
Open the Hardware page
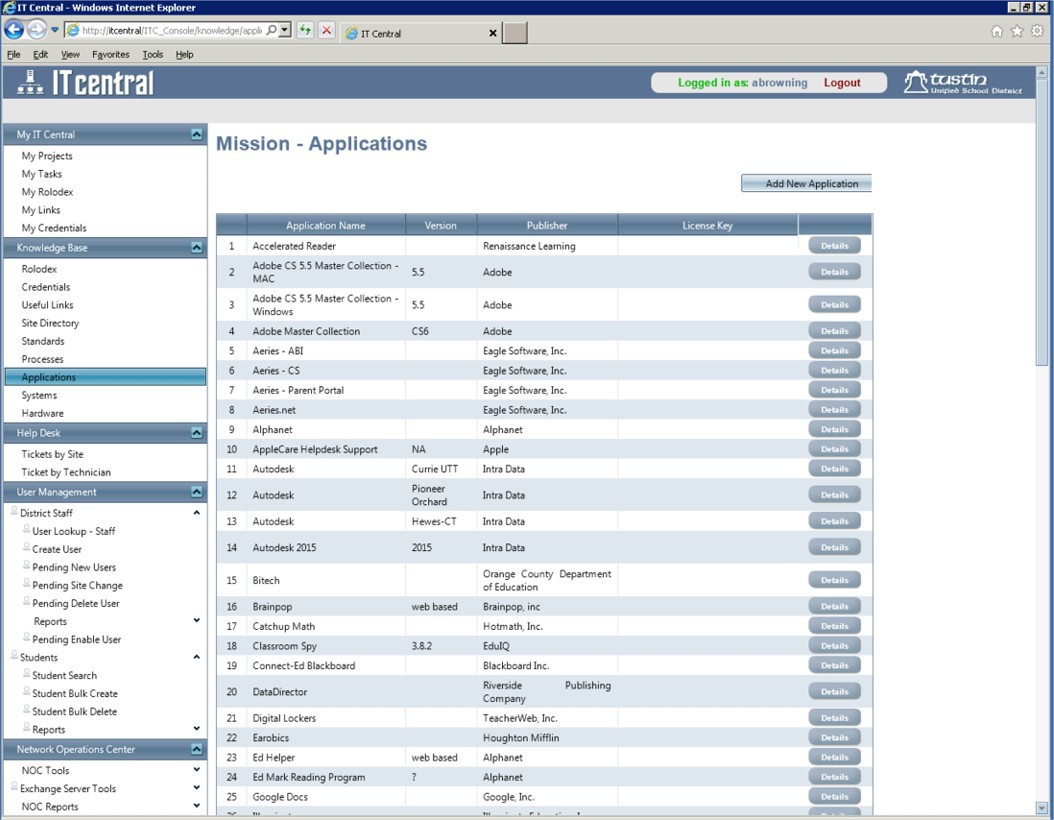point(42,413)
